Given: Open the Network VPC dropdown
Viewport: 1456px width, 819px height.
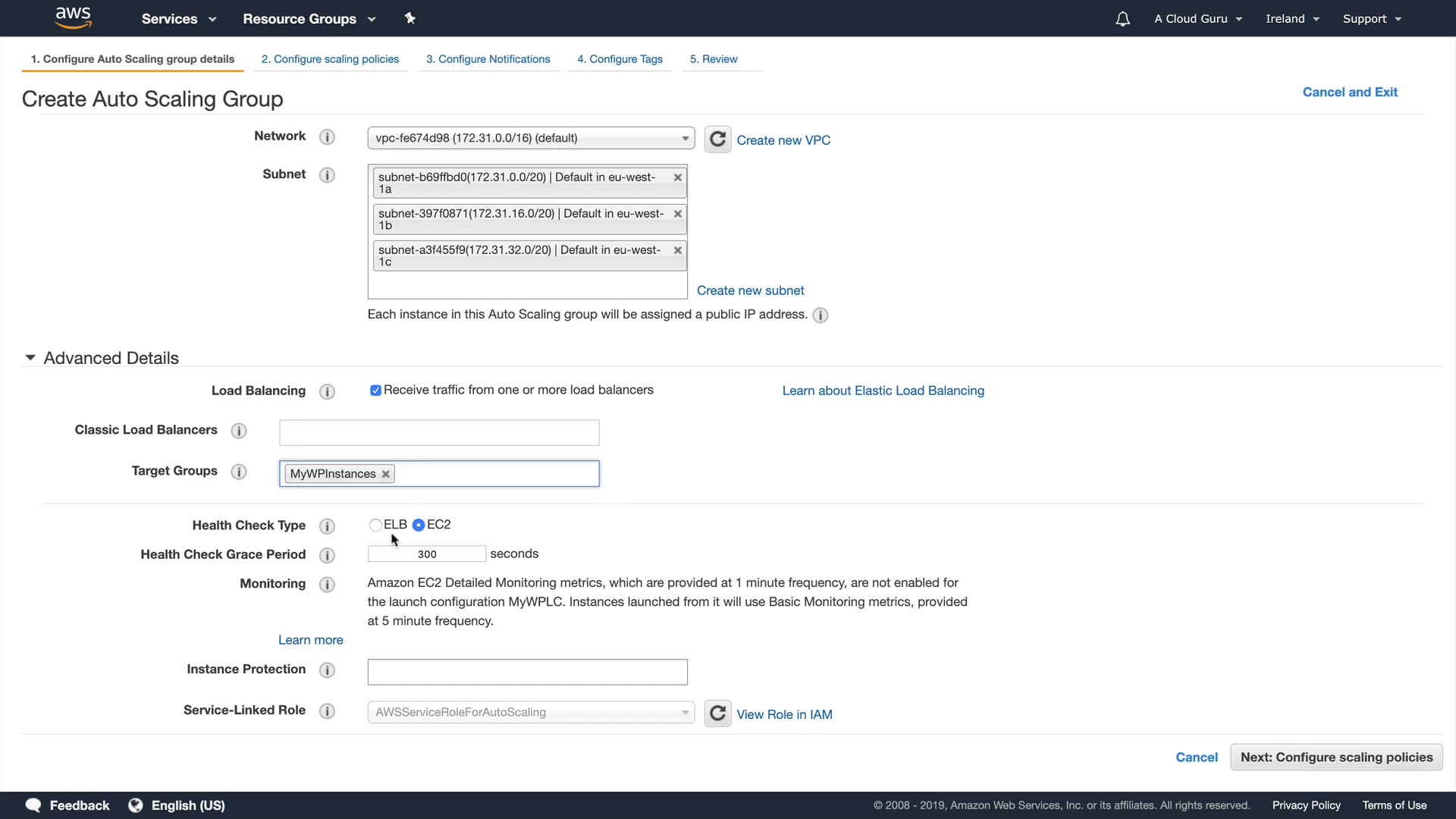Looking at the screenshot, I should pyautogui.click(x=531, y=138).
